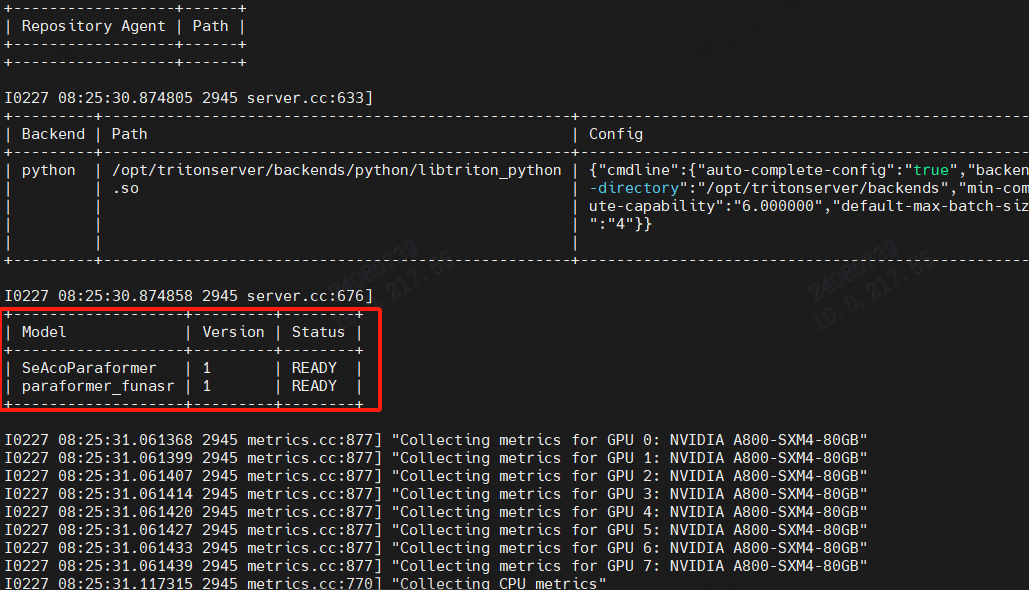This screenshot has height=590, width=1029.
Task: Click the Path column header in backend table
Action: point(129,133)
